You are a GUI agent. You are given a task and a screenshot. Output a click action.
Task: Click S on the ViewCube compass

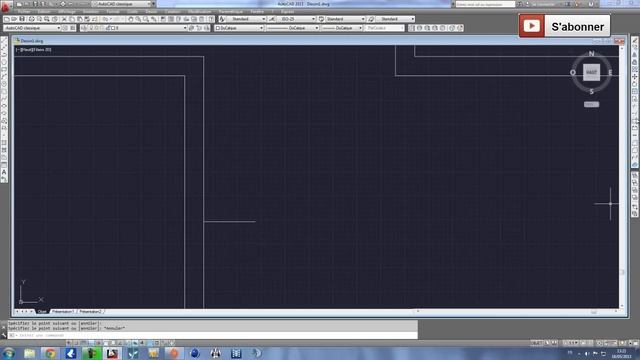[x=591, y=91]
